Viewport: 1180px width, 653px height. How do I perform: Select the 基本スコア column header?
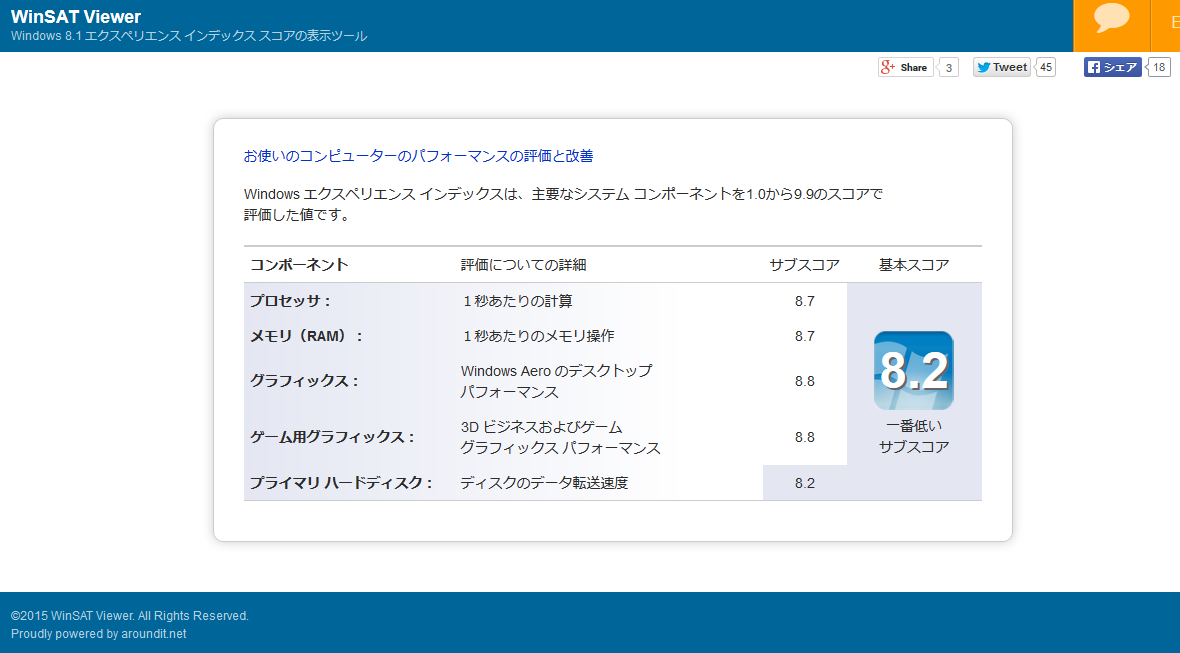(914, 265)
